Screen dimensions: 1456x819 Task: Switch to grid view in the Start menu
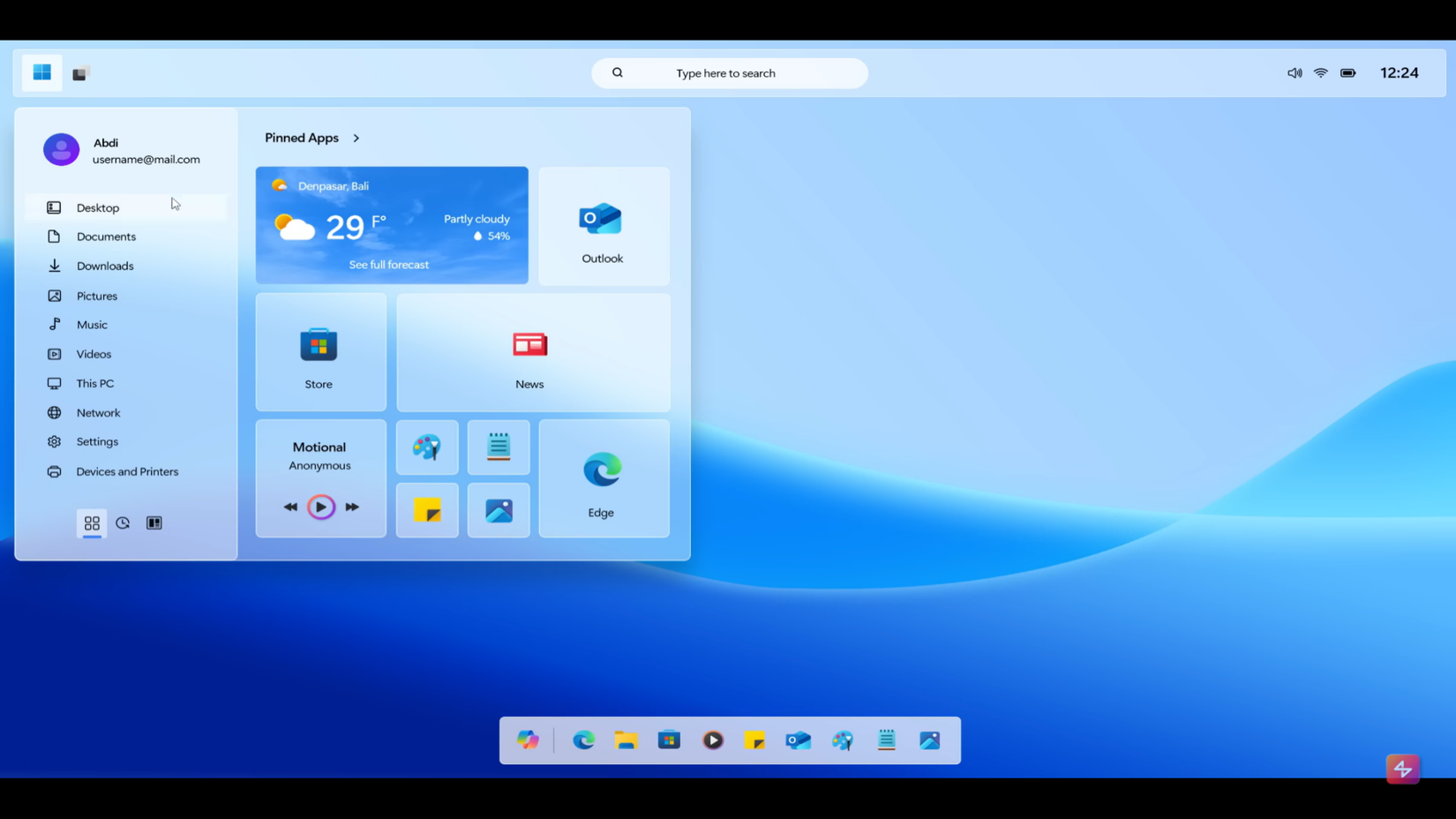coord(92,523)
